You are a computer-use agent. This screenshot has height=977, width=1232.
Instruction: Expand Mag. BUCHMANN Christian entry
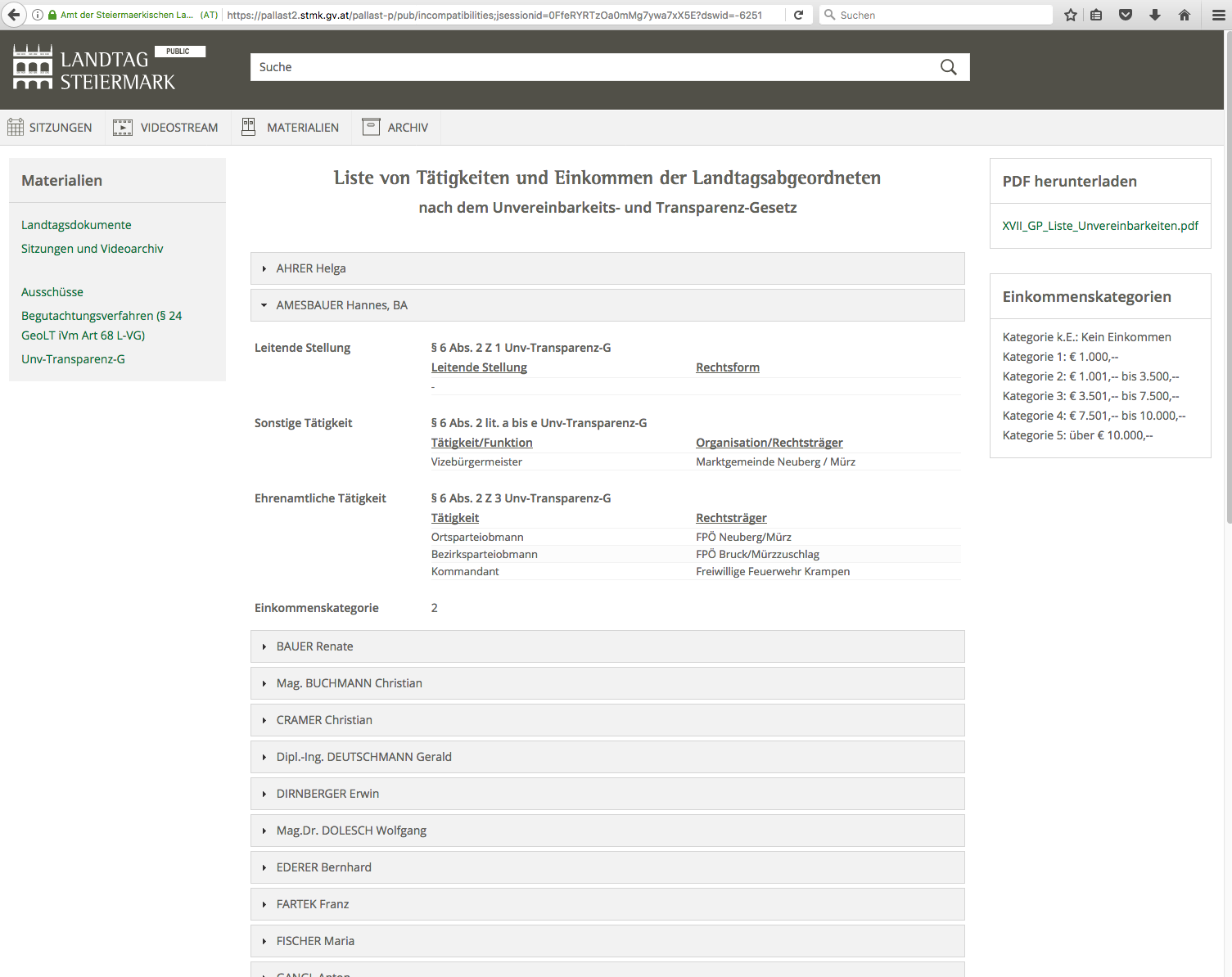pos(607,683)
